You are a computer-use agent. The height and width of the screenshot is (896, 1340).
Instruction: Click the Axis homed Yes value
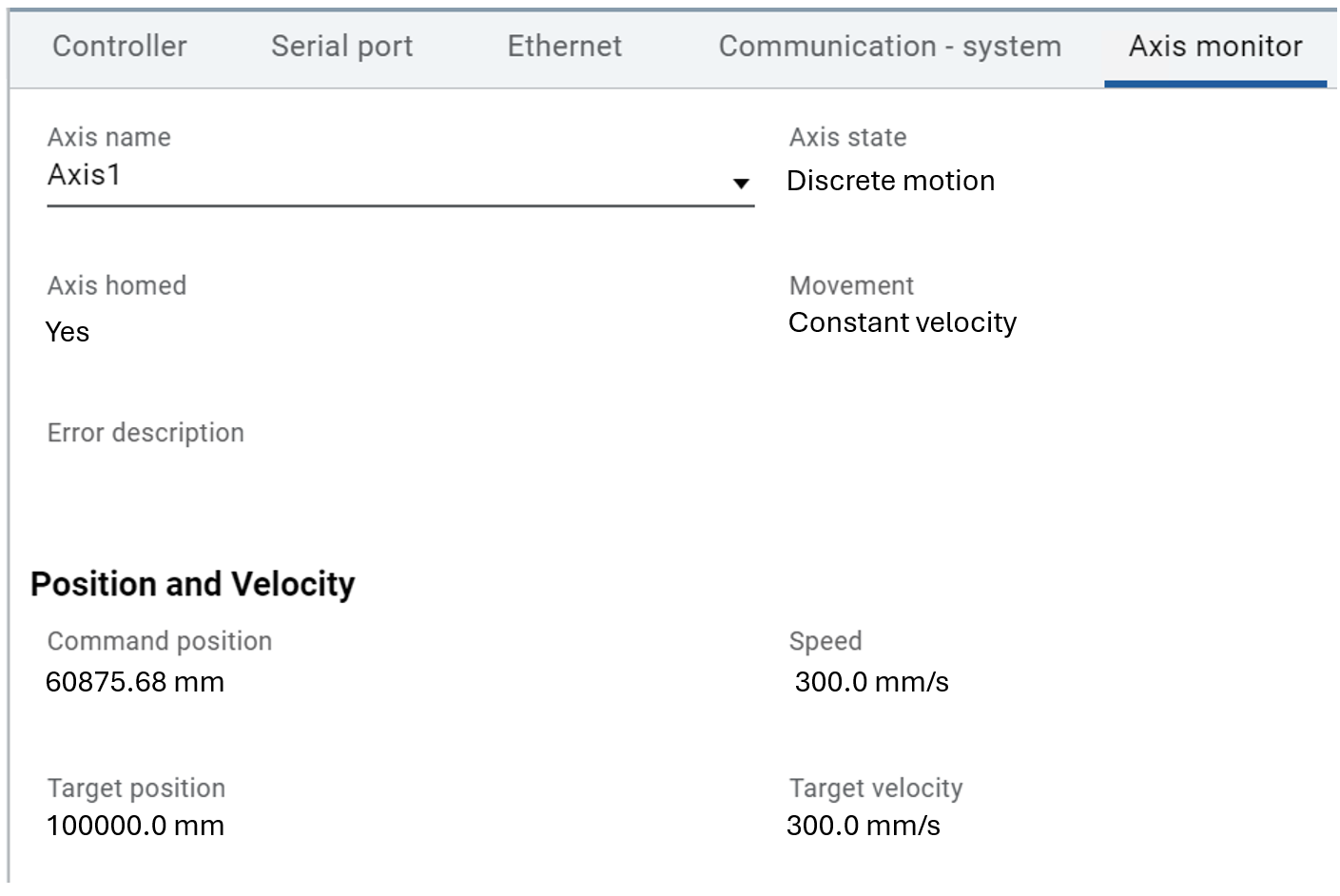tap(68, 332)
